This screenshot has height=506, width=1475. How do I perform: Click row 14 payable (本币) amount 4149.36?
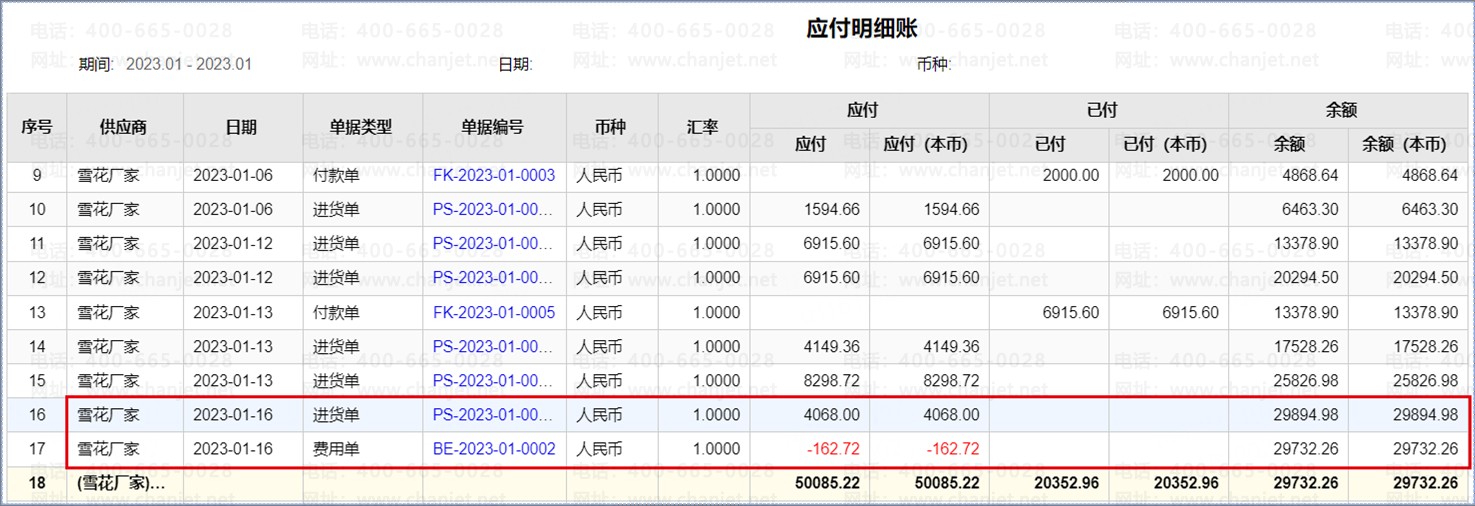[x=951, y=347]
